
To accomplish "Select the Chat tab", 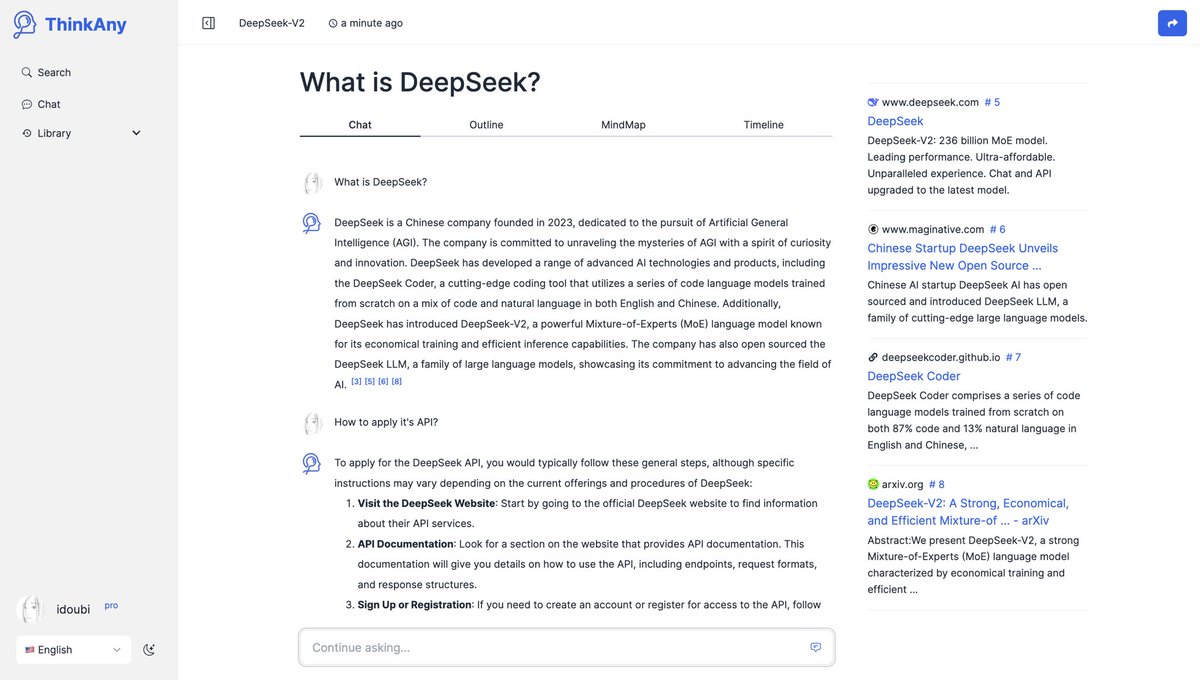I will (360, 125).
